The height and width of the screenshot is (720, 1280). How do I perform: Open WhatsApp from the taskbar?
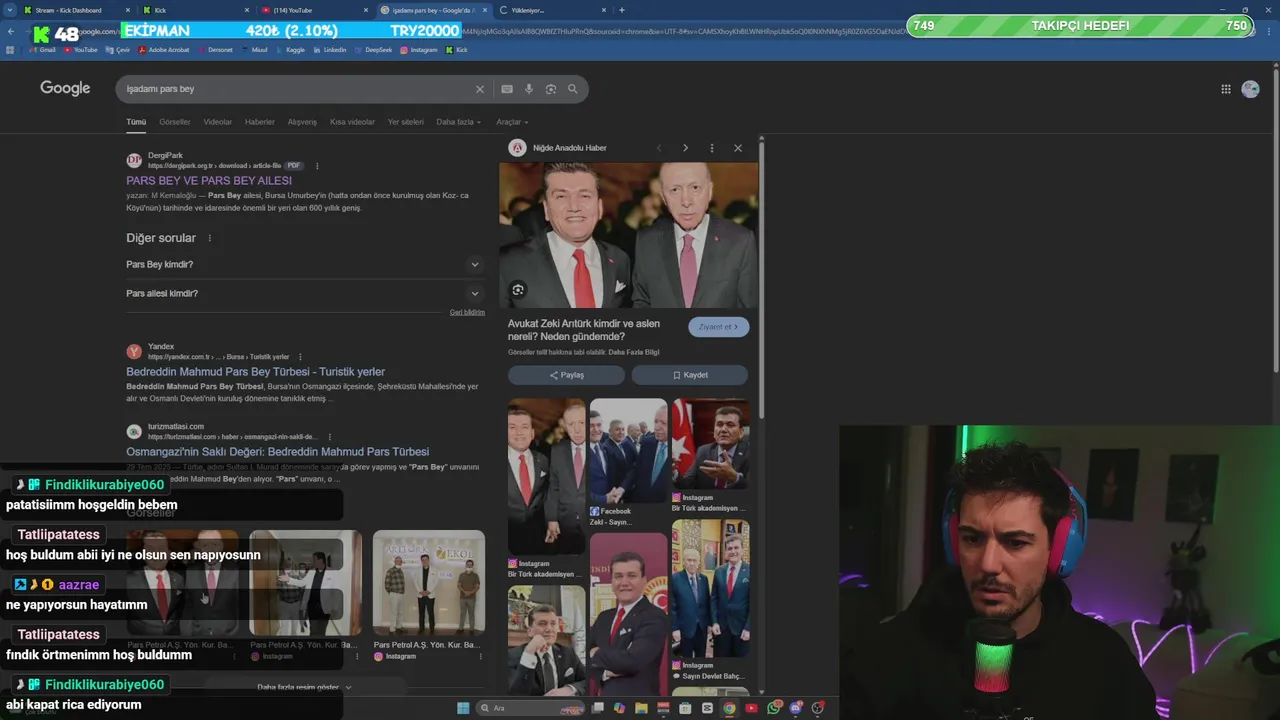click(x=774, y=708)
